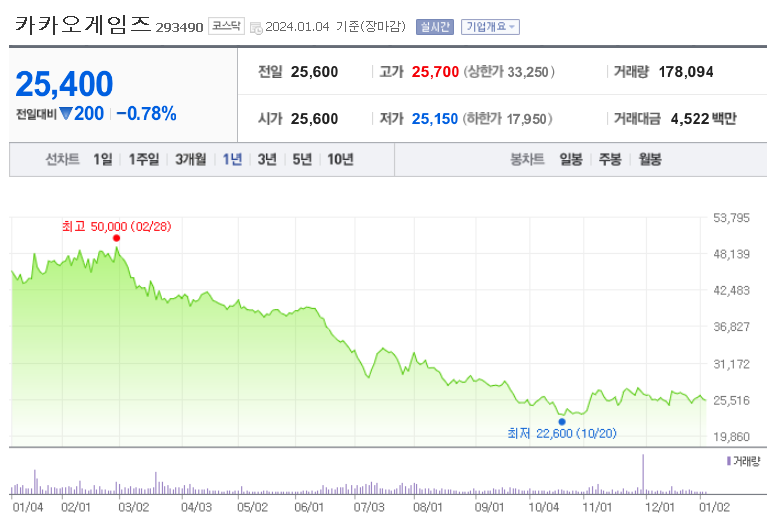The image size is (767, 527).
Task: Click the 카카오게임즈 stock title
Action: point(83,24)
